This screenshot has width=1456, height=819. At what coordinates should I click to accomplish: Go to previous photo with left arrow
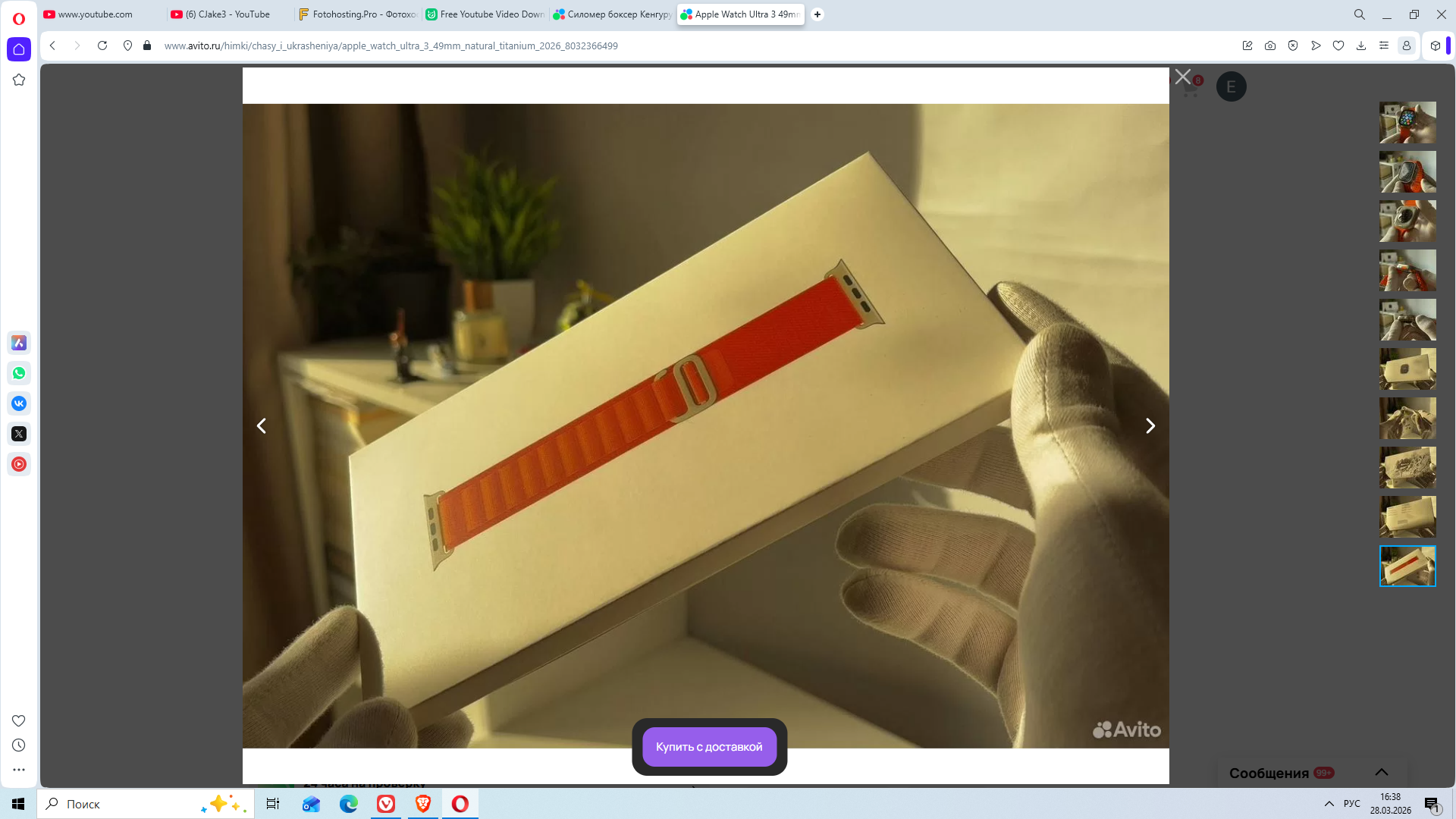coord(262,426)
